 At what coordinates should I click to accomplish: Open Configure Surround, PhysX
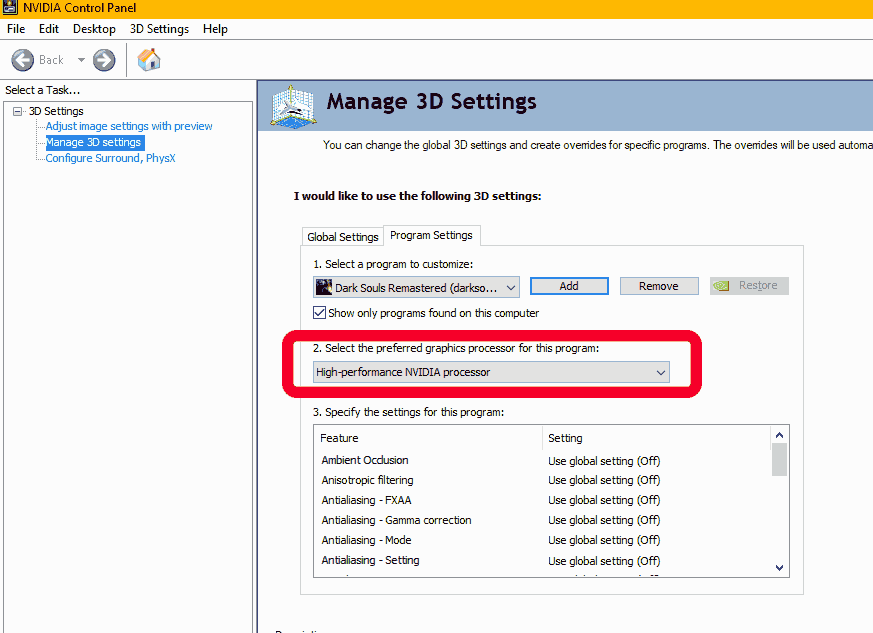click(110, 158)
